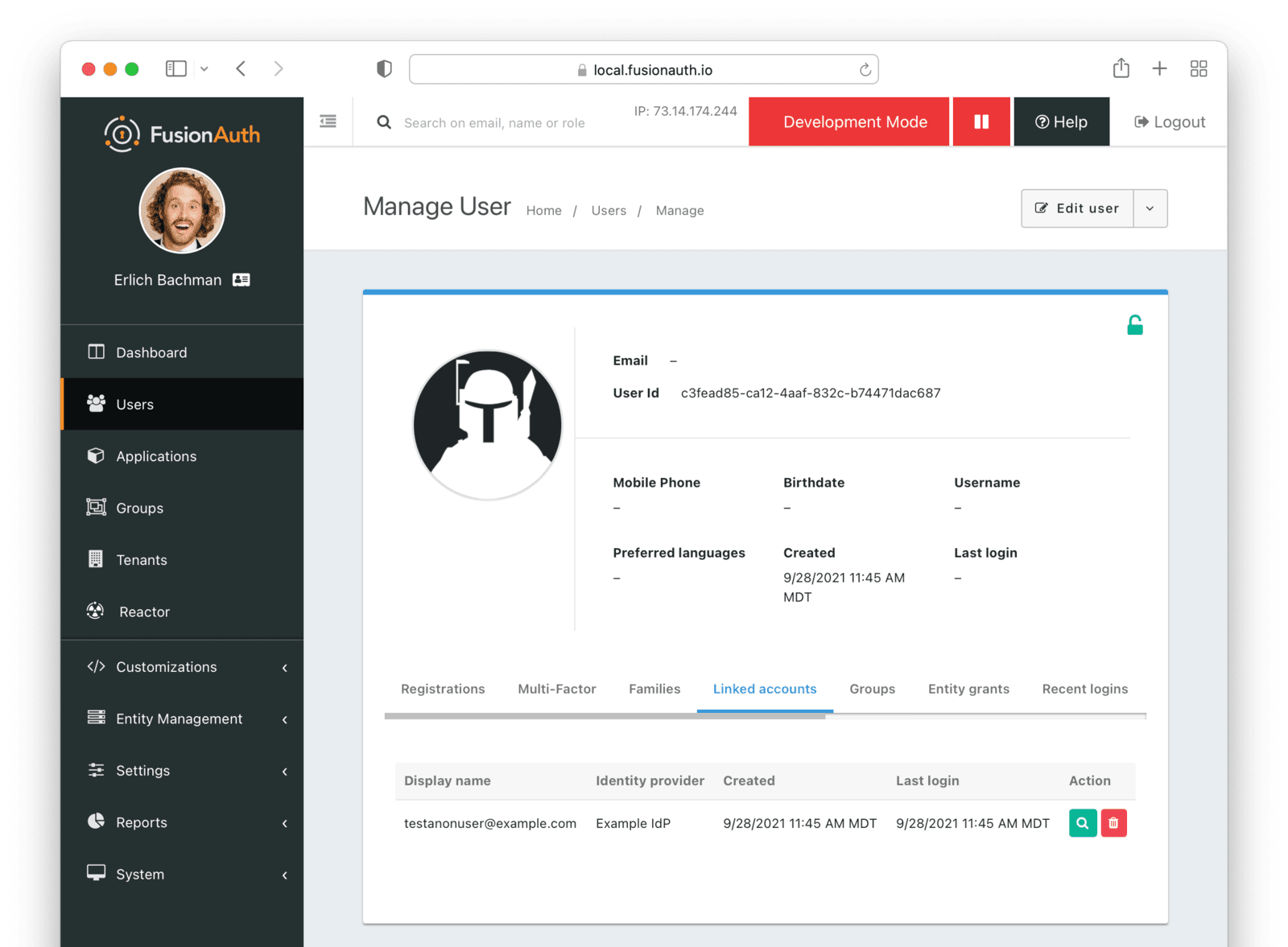
Task: Click the pause button next to Development Mode
Action: click(x=981, y=121)
